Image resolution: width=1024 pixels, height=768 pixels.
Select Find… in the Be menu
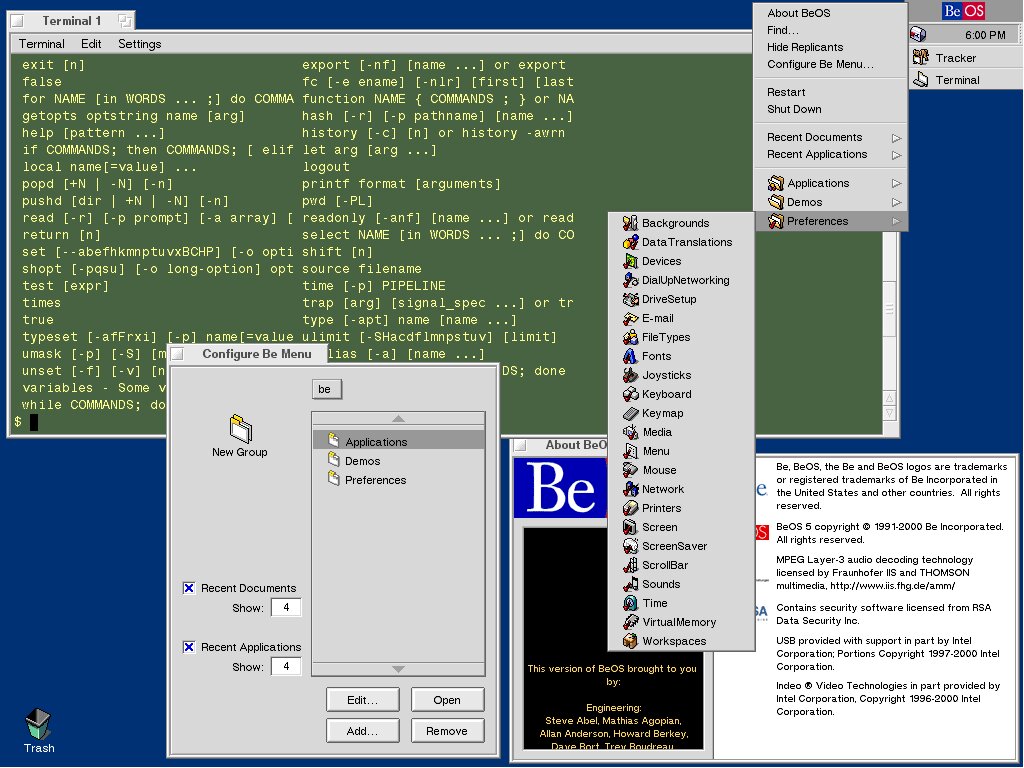[x=830, y=30]
